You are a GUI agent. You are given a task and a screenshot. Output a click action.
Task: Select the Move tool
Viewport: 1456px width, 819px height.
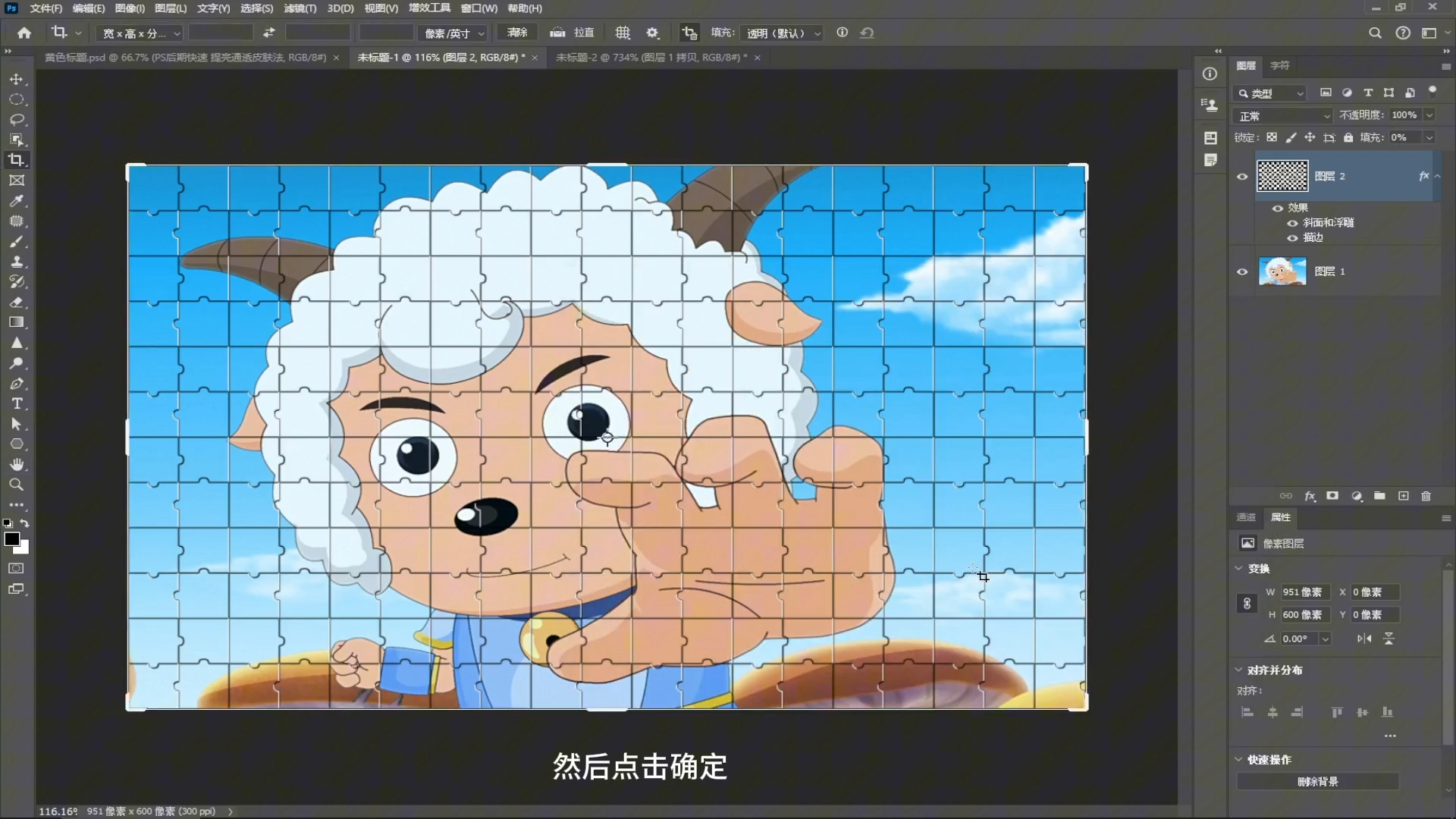pyautogui.click(x=16, y=79)
